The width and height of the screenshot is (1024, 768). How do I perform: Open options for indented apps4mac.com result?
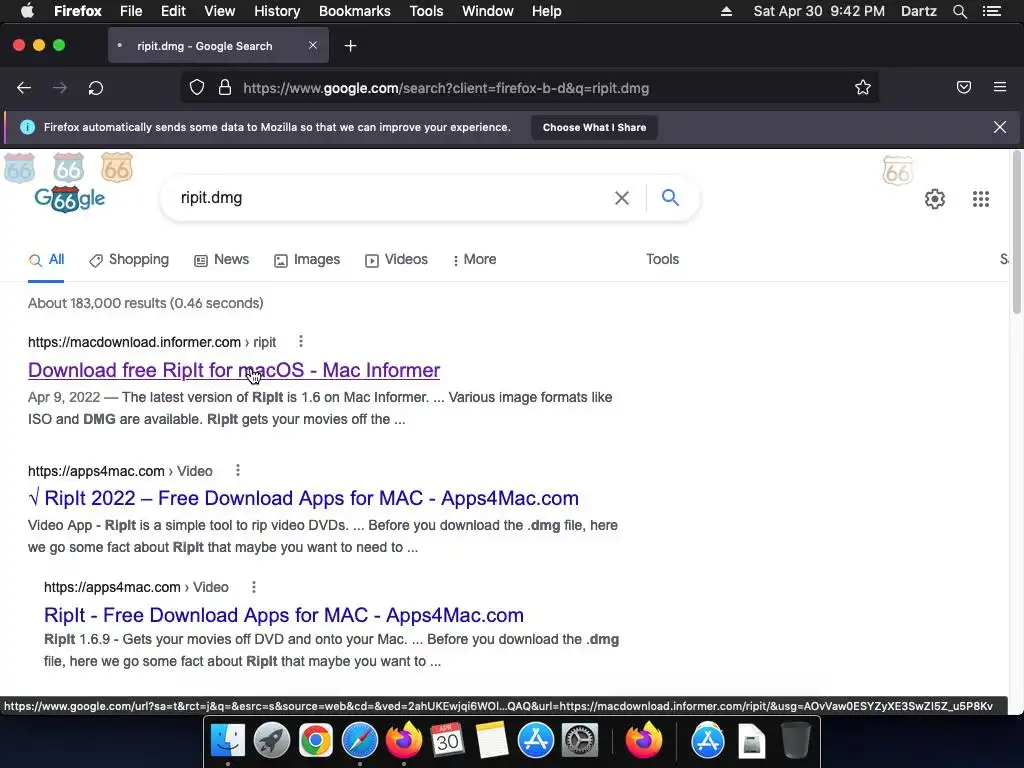pos(254,586)
